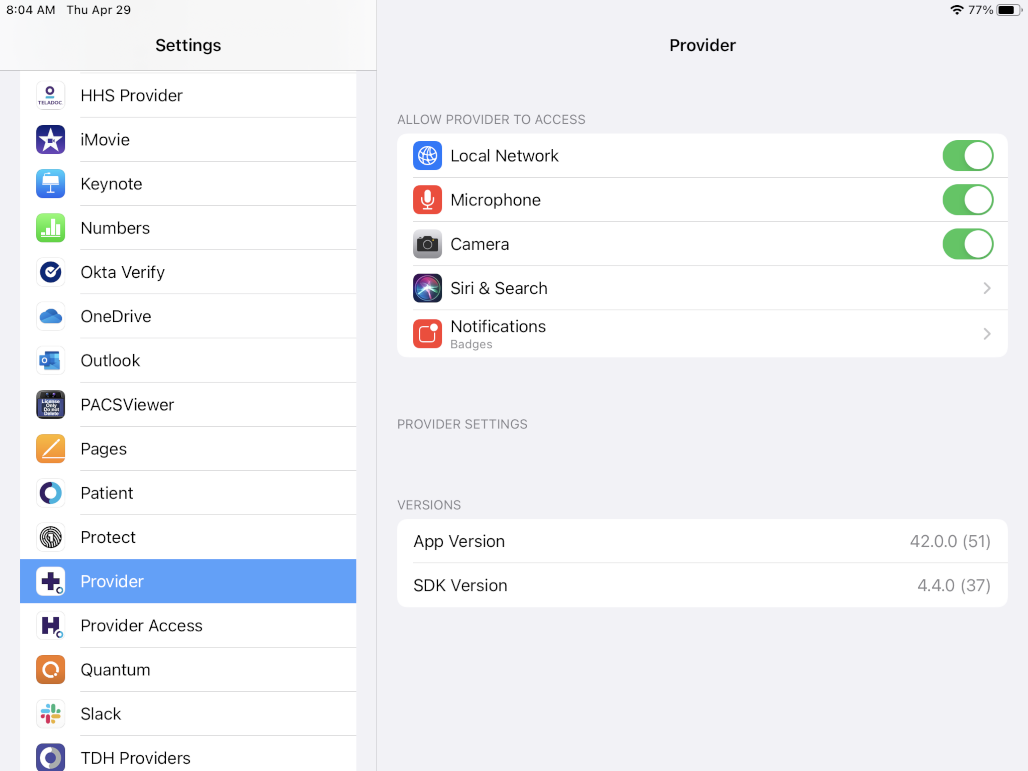Disable Local Network access toggle
The image size is (1028, 771).
point(968,156)
